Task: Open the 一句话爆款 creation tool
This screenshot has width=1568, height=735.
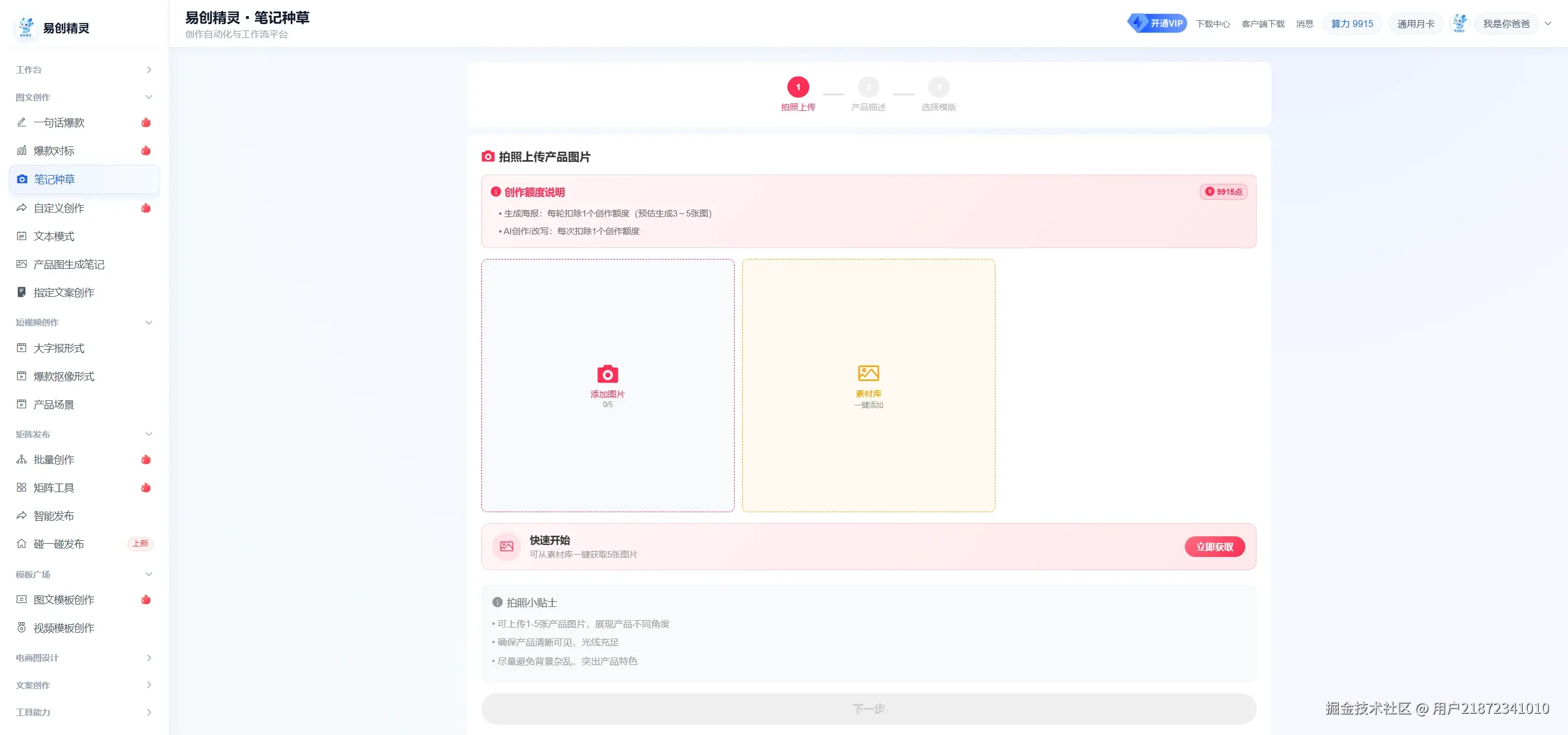Action: click(59, 122)
